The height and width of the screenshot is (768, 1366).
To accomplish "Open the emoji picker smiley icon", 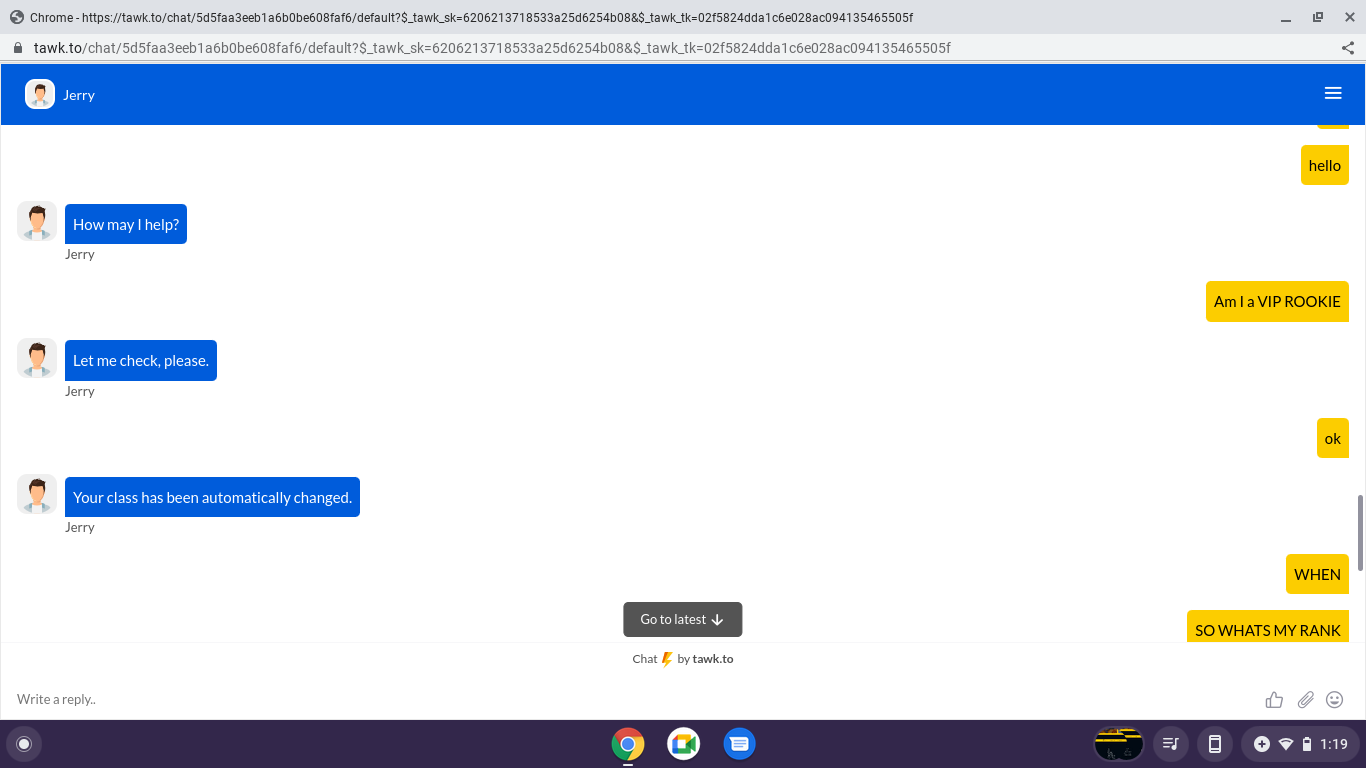I will 1334,700.
